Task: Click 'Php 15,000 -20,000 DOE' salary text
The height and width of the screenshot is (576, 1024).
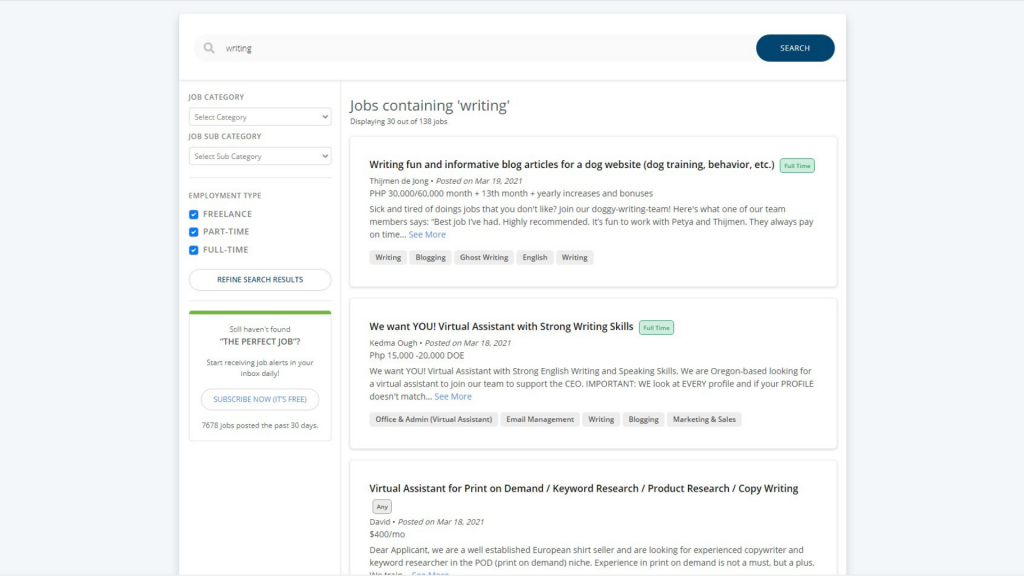Action: [x=417, y=355]
